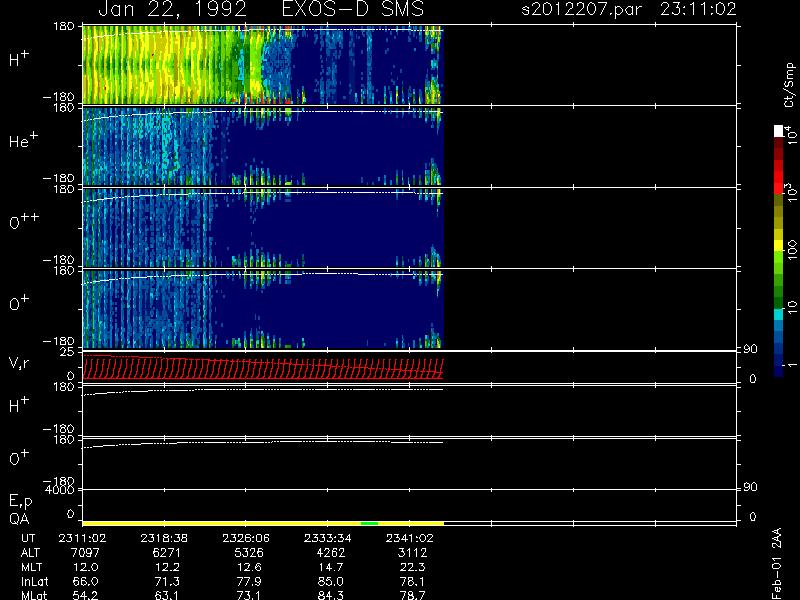Select the ALT value "5326"

point(249,553)
